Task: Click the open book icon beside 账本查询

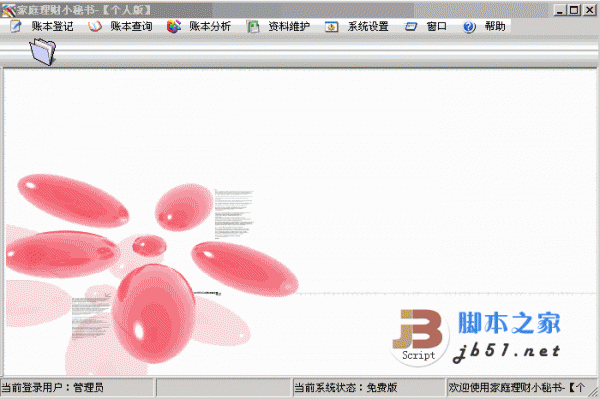Action: tap(95, 26)
